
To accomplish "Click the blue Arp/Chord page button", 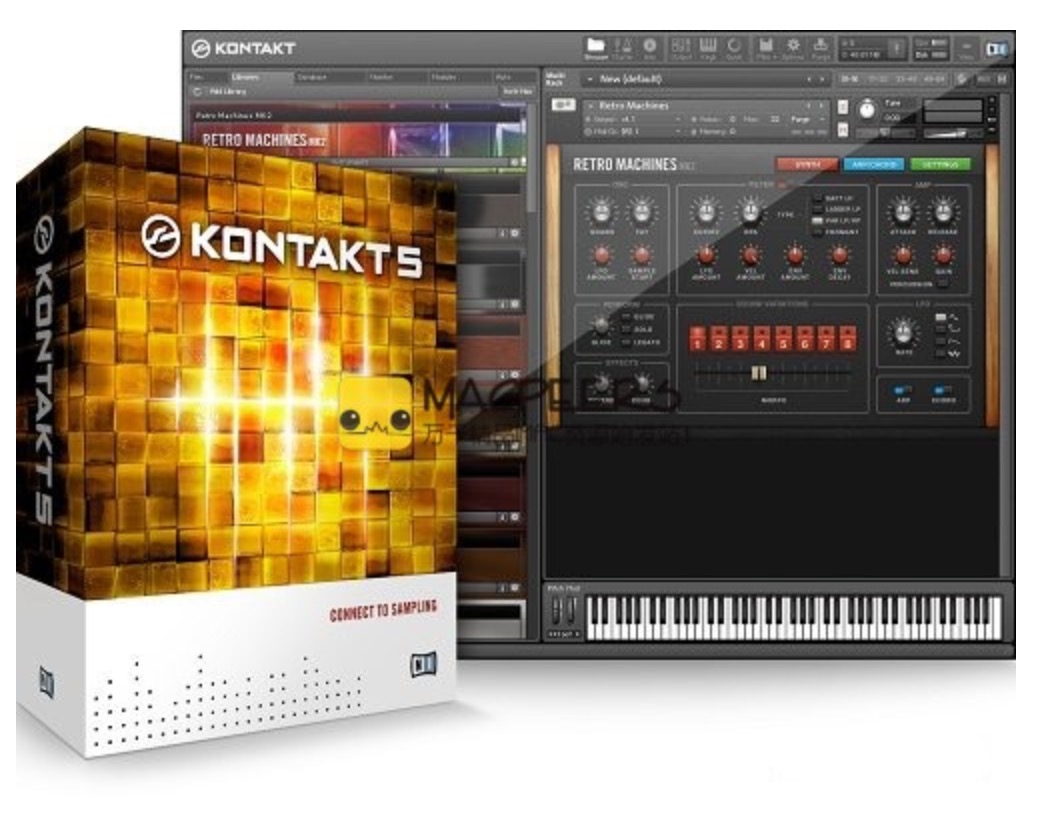I will point(873,164).
